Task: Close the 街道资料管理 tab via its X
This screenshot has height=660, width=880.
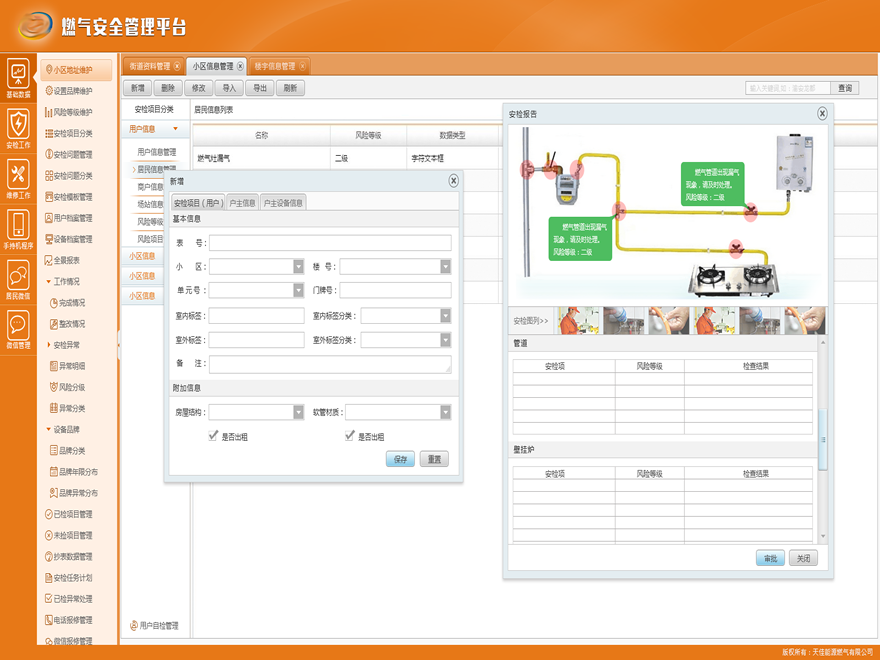Action: [x=177, y=66]
